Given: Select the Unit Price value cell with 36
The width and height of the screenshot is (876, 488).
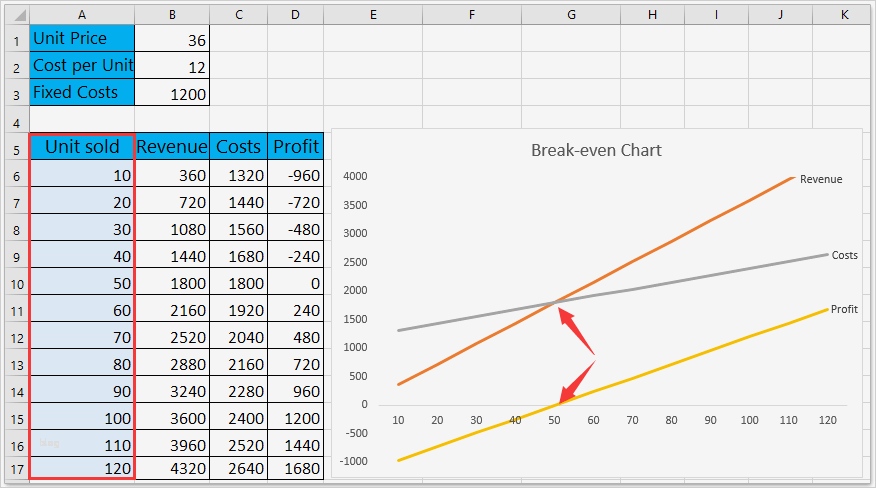Looking at the screenshot, I should pyautogui.click(x=172, y=39).
